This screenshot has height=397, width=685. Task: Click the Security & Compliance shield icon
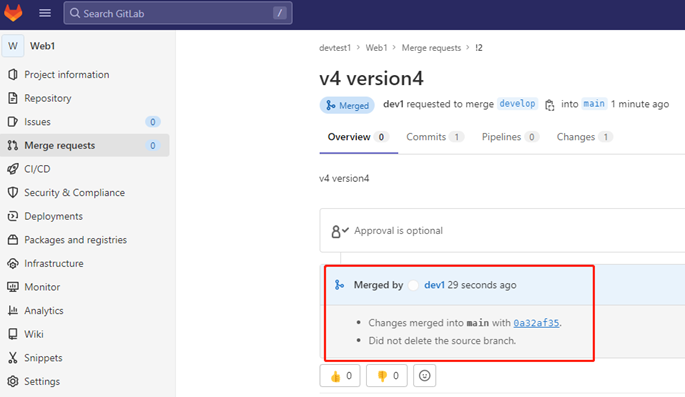13,193
